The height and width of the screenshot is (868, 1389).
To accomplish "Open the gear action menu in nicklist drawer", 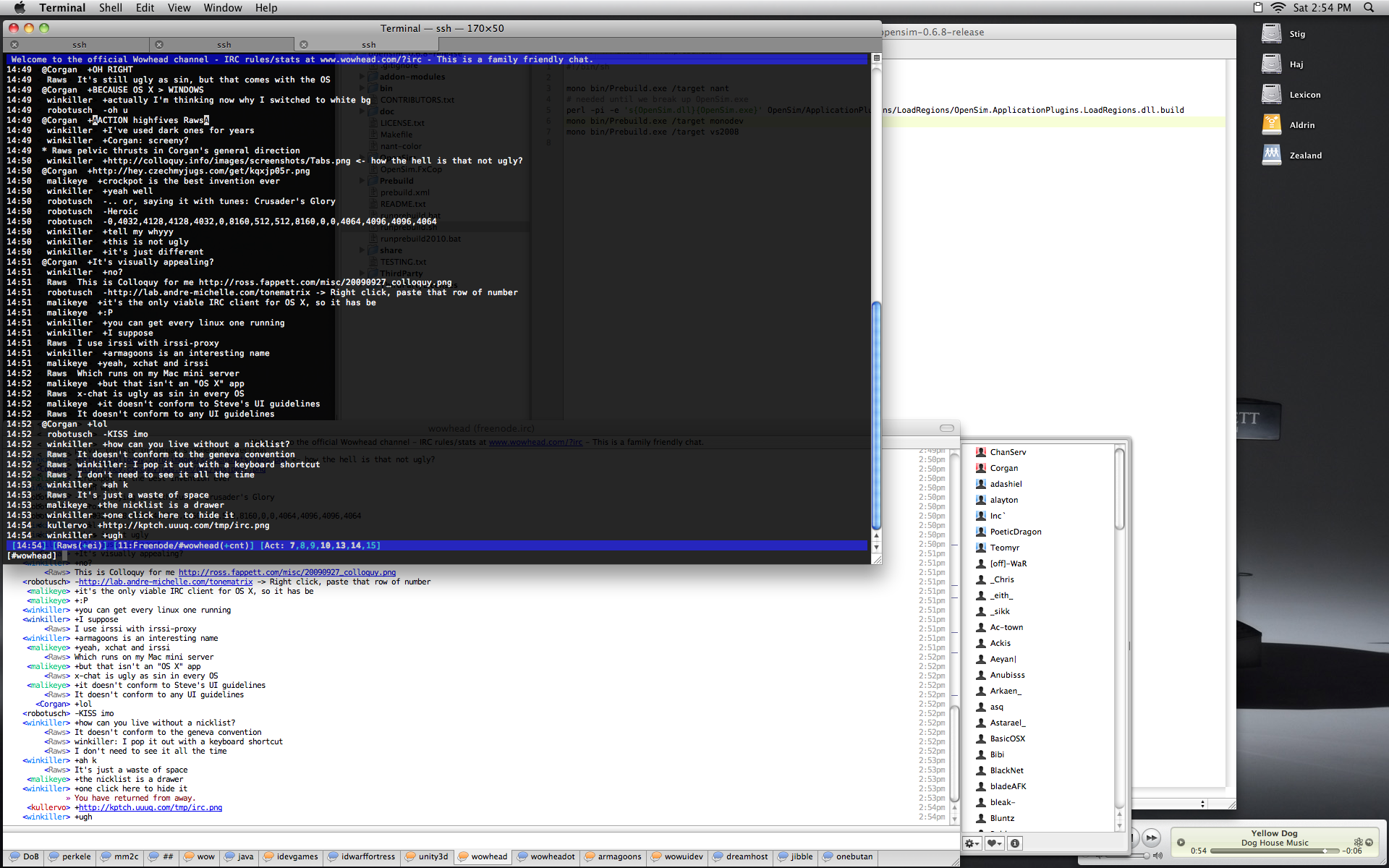I will click(x=972, y=843).
